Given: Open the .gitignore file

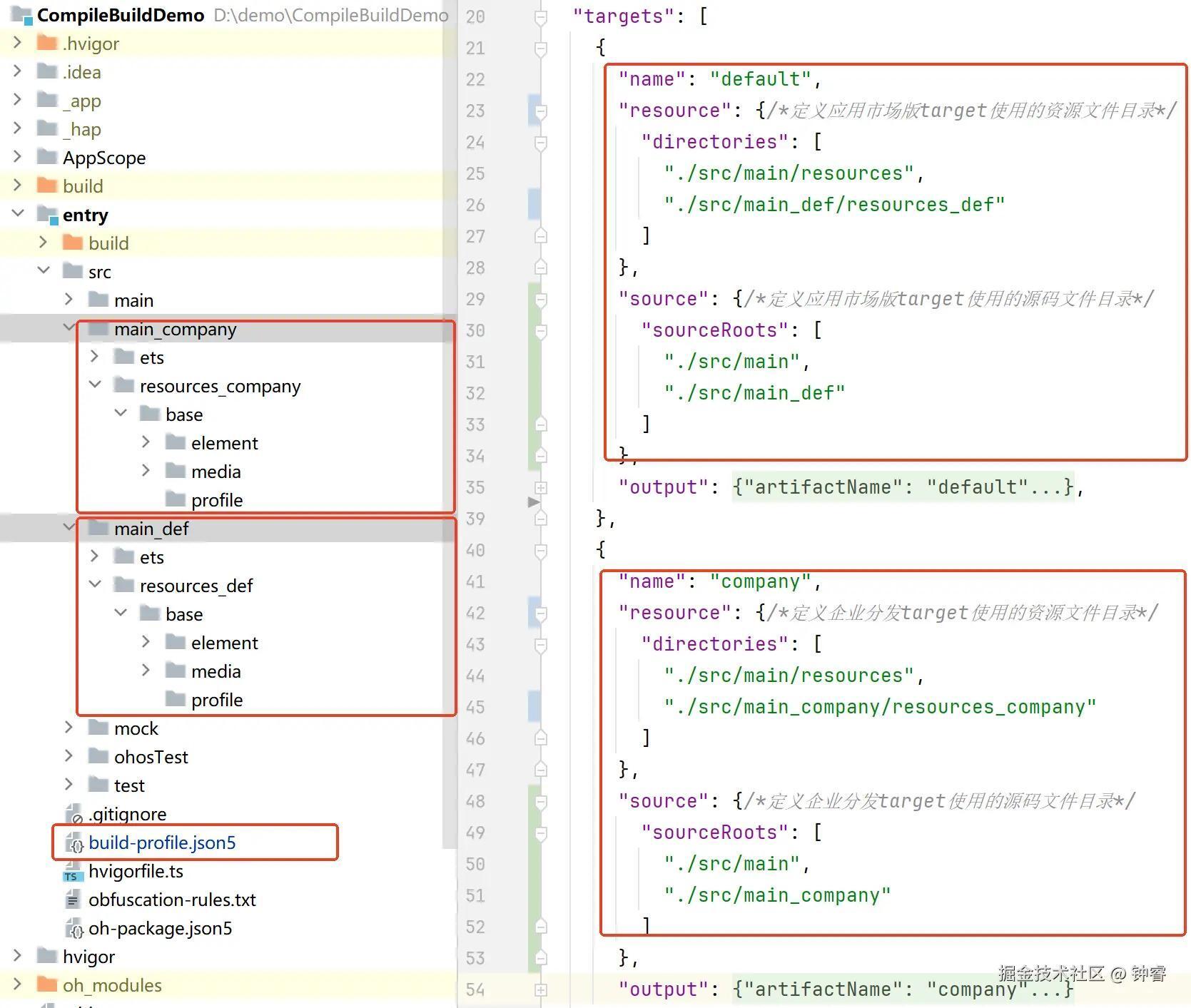Looking at the screenshot, I should coord(127,814).
